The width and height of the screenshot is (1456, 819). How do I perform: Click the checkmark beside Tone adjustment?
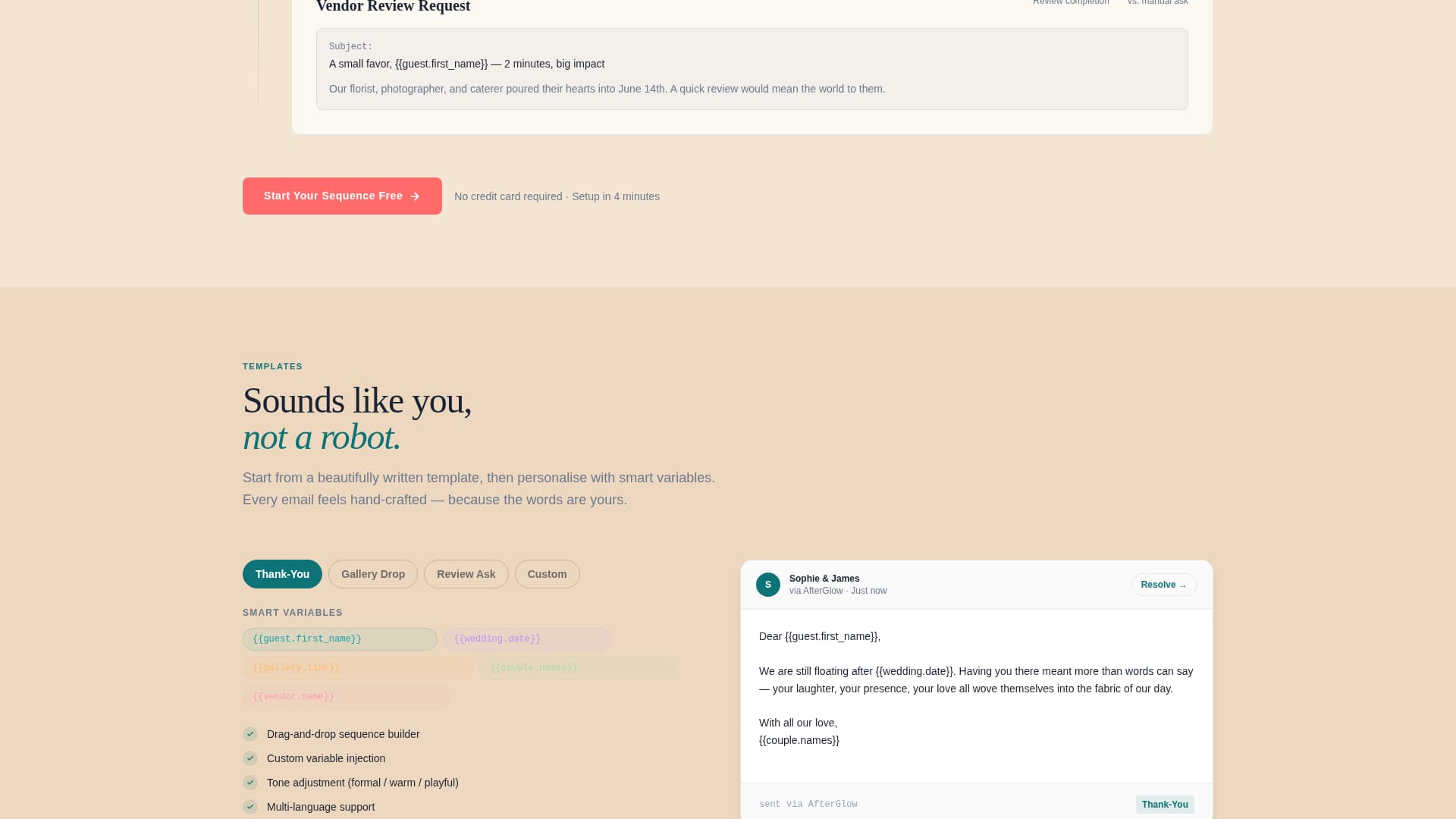pos(249,783)
